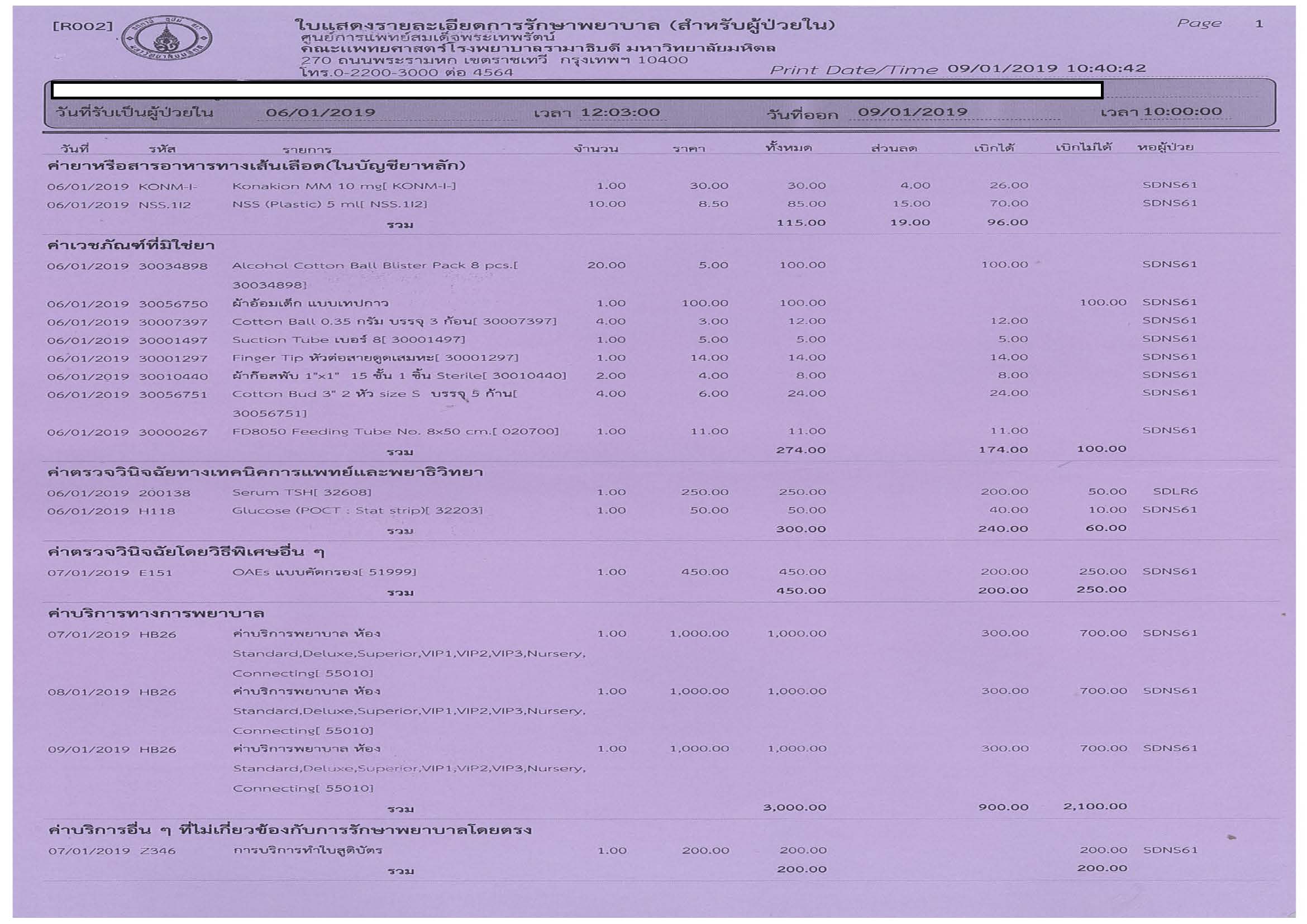
Task: Click the admission date in the header box
Action: (321, 112)
